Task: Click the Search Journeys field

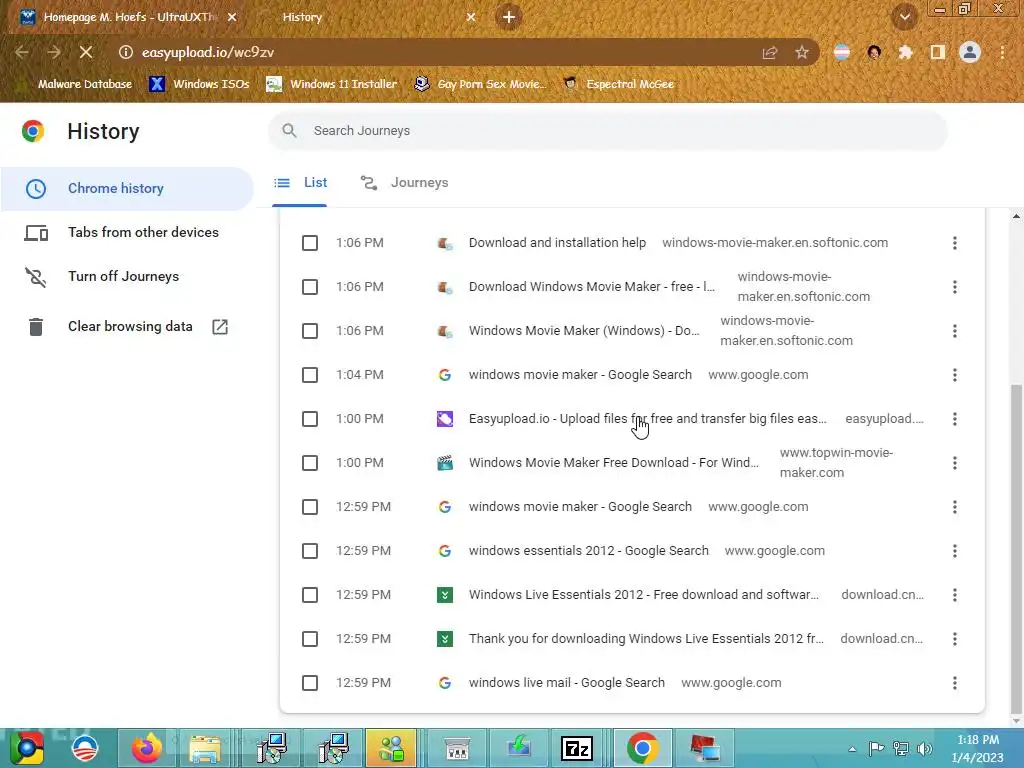Action: (607, 131)
